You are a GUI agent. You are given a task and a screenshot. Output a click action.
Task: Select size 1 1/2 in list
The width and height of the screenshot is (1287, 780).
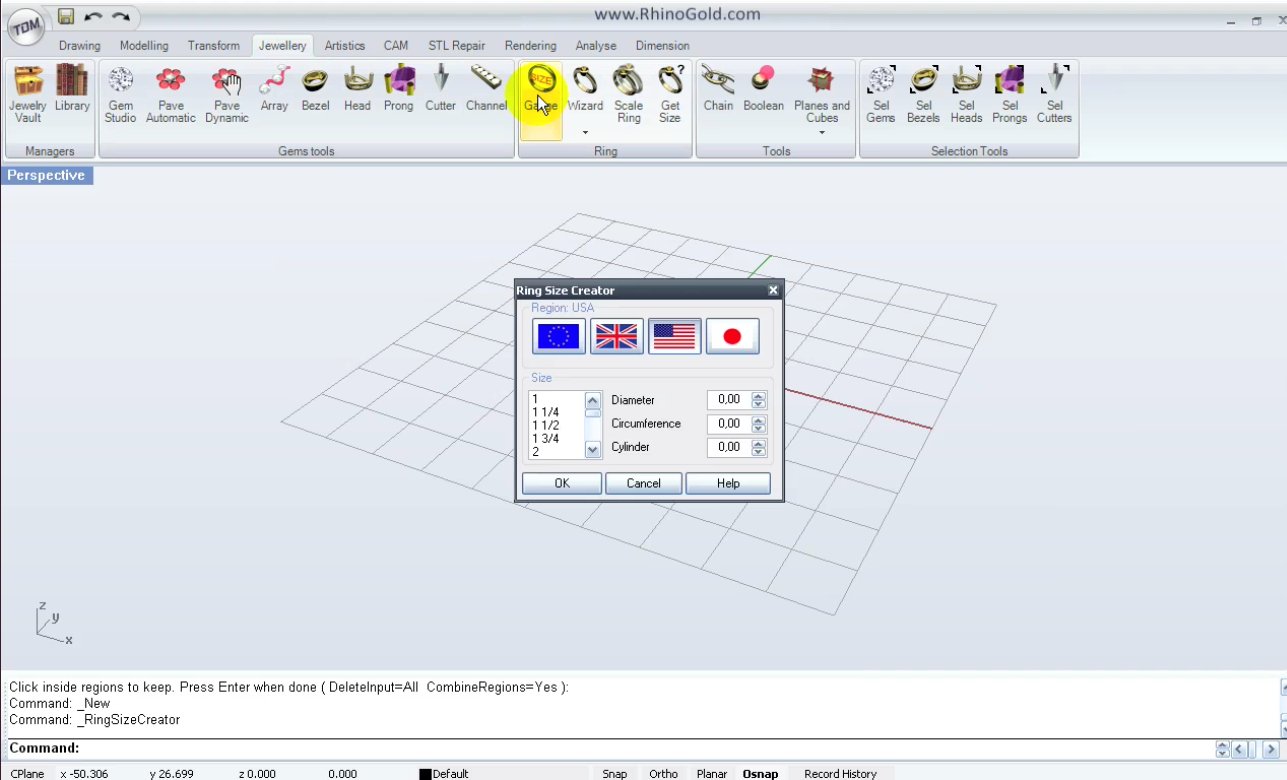point(546,425)
